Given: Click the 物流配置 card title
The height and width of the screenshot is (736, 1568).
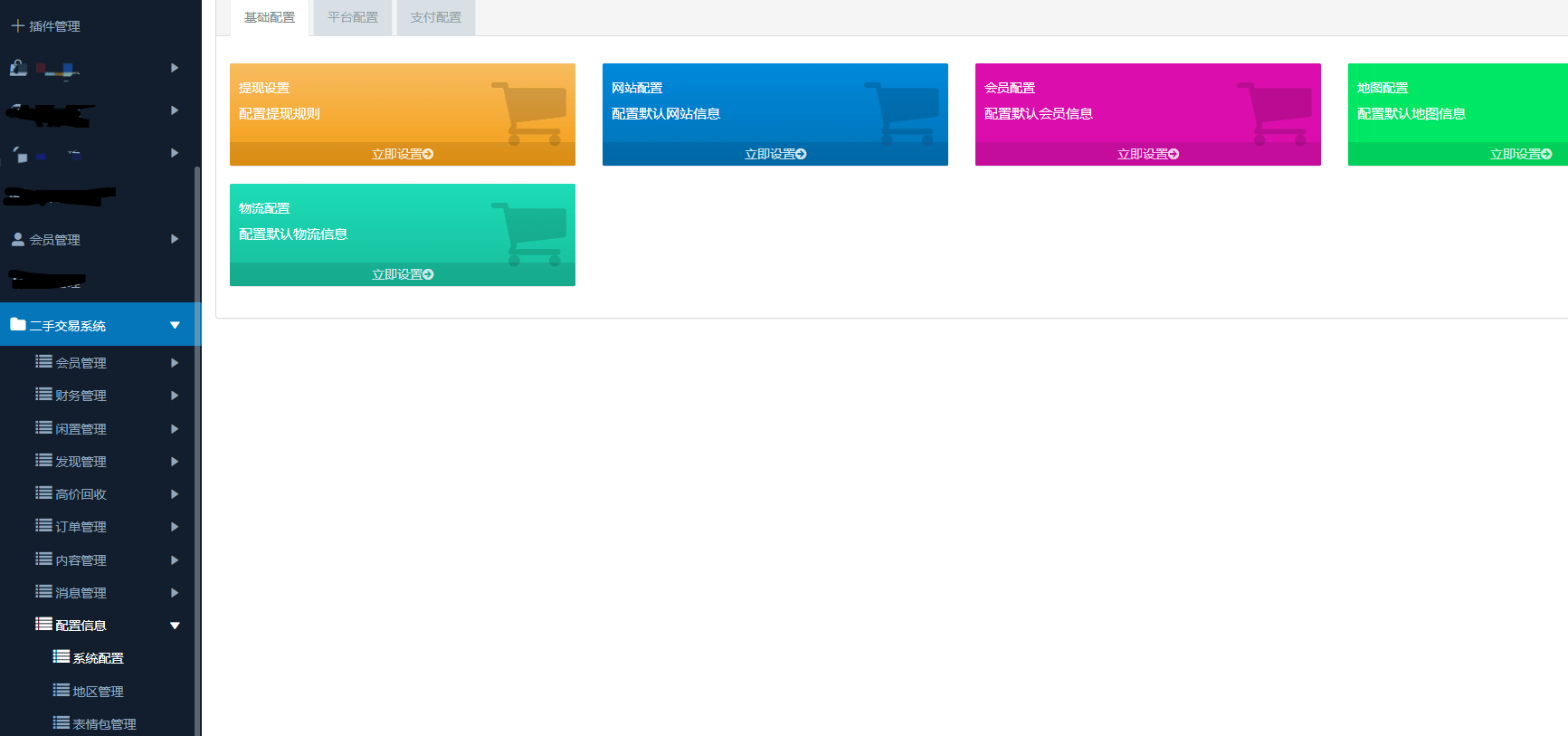Looking at the screenshot, I should click(264, 208).
